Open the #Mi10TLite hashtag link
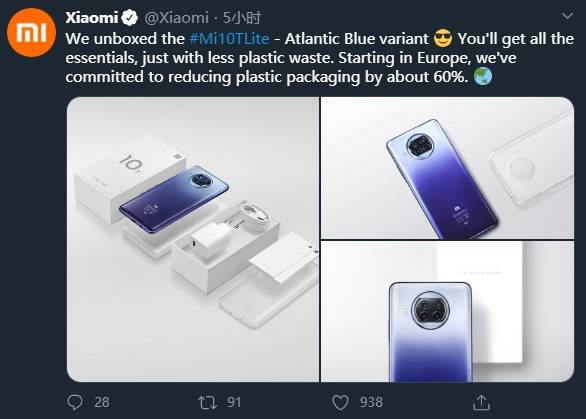Image resolution: width=586 pixels, height=419 pixels. pos(229,39)
